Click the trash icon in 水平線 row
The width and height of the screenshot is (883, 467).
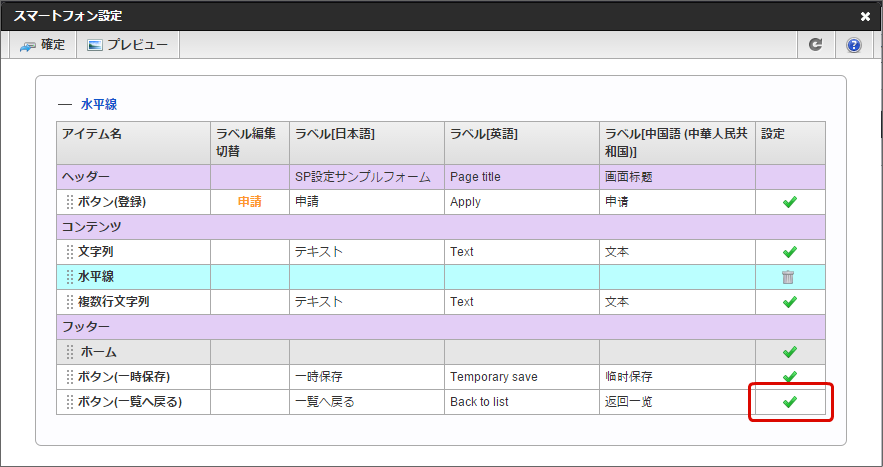789,277
